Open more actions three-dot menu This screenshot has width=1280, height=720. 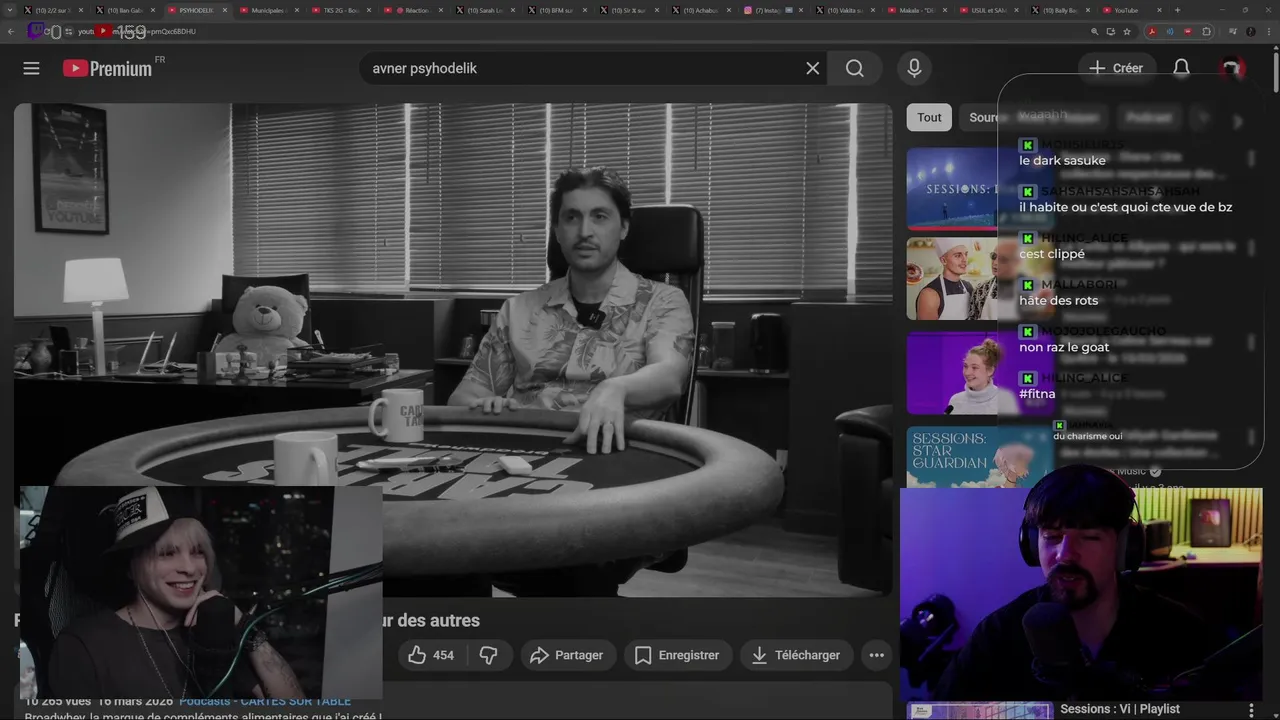click(x=876, y=655)
